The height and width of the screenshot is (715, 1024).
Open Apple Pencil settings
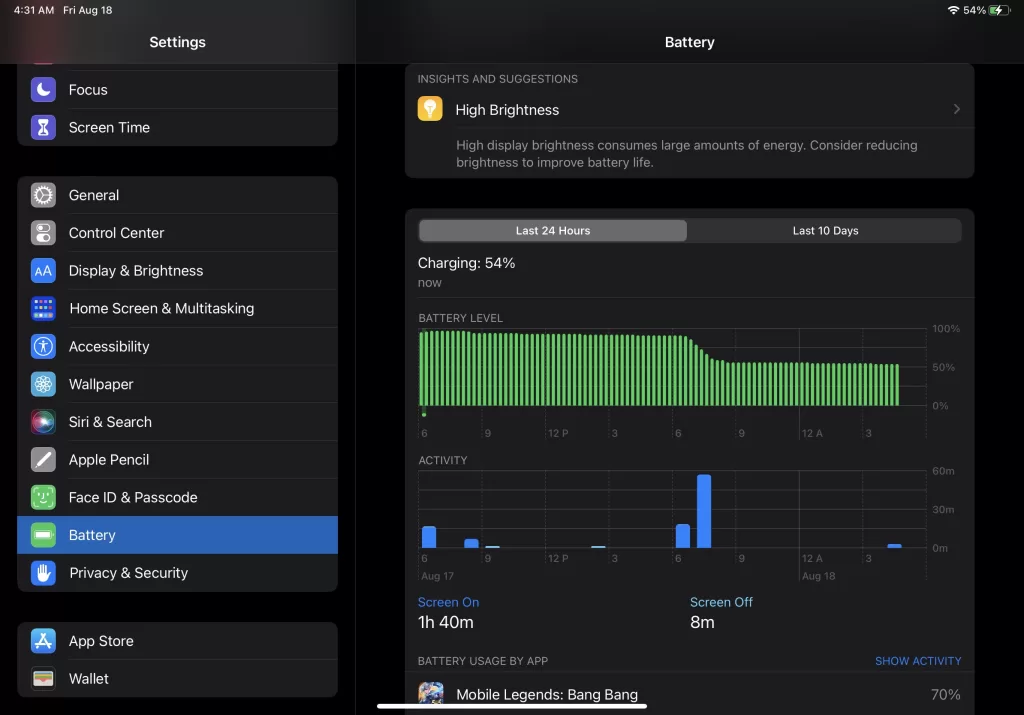[177, 460]
